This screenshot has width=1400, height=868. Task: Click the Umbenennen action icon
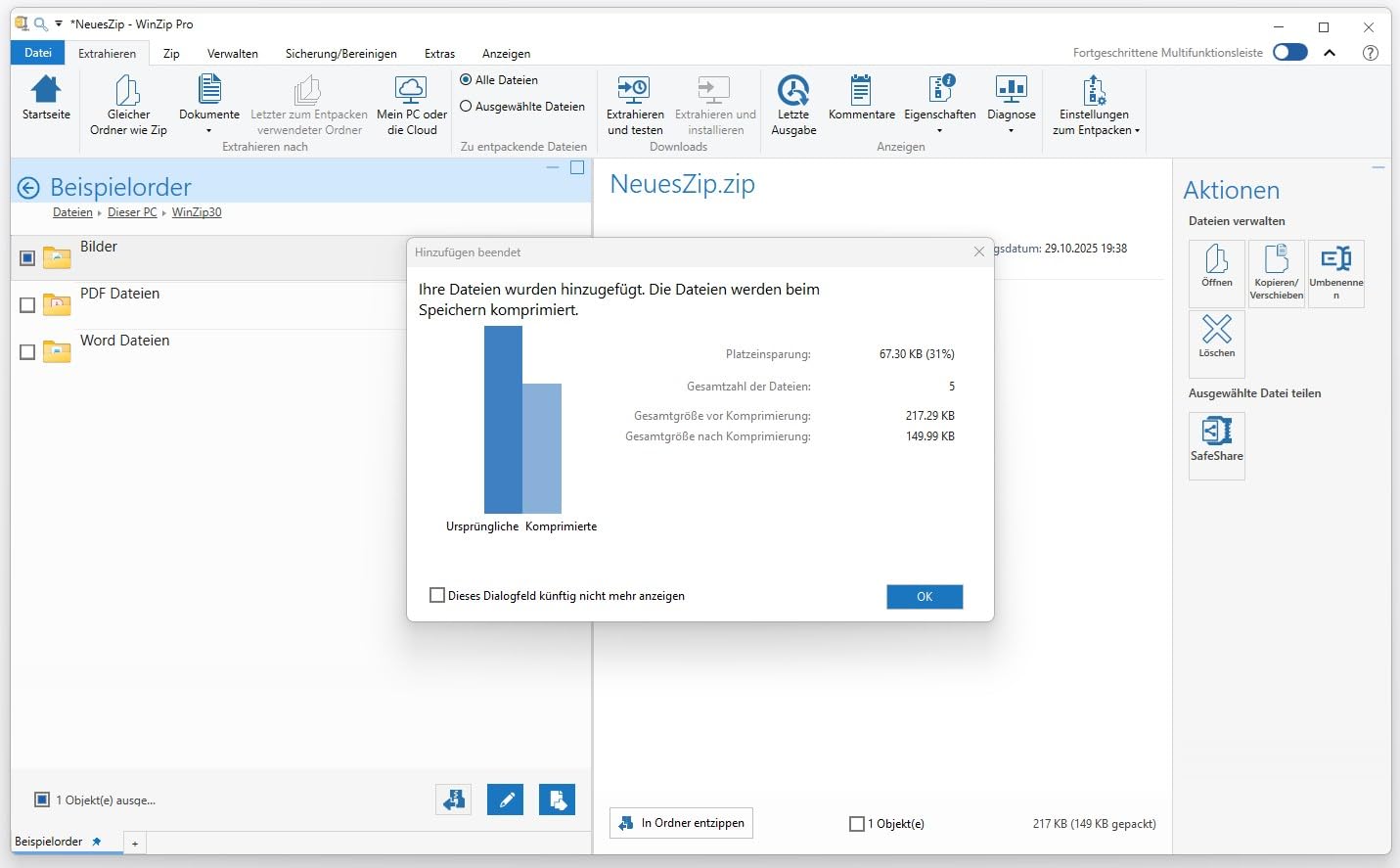1336,273
